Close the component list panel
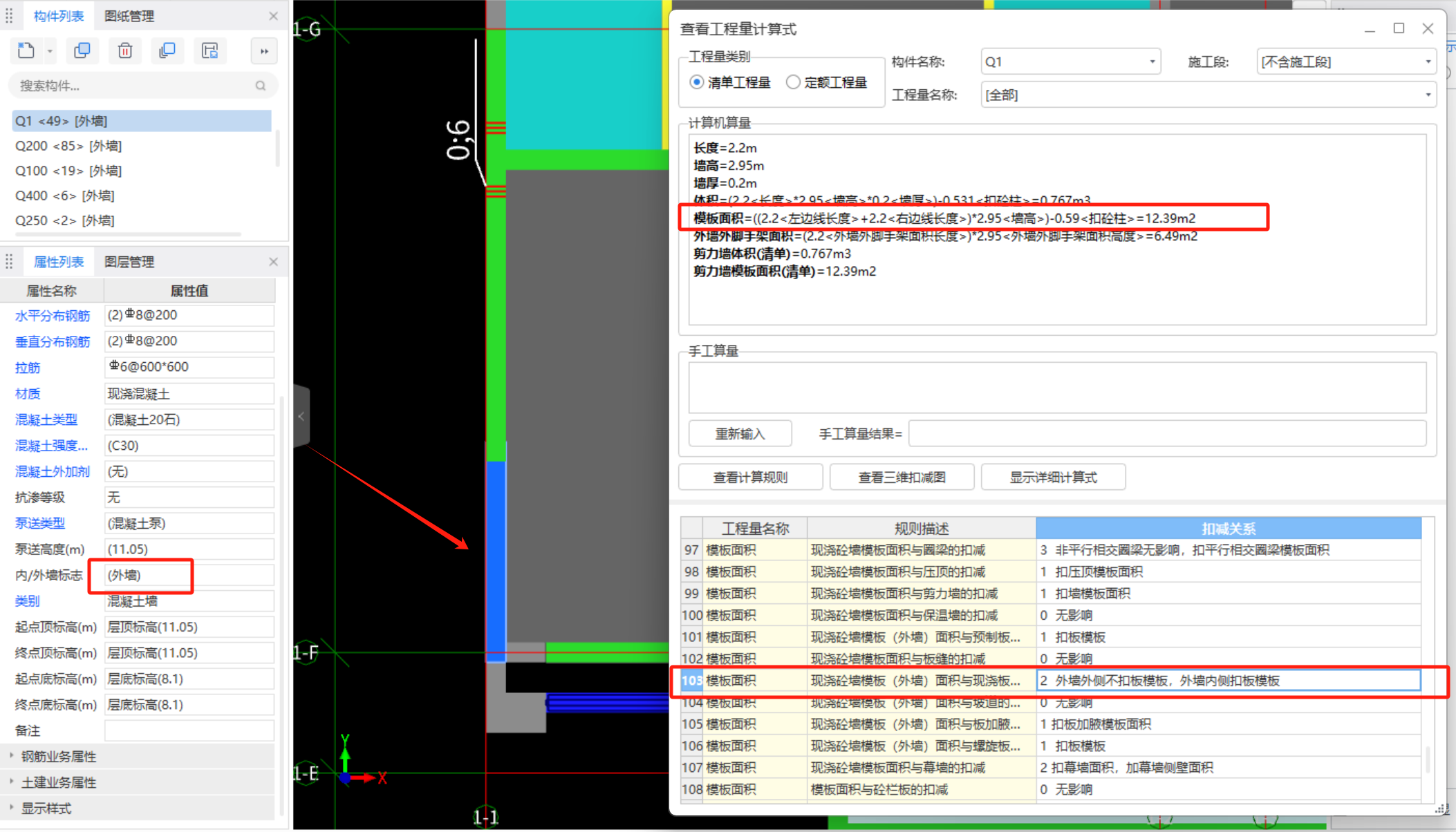Image resolution: width=1456 pixels, height=832 pixels. pos(273,16)
